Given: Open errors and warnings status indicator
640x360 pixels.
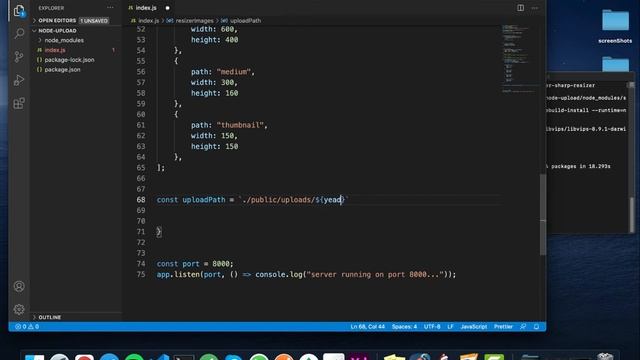Looking at the screenshot, I should [27, 327].
